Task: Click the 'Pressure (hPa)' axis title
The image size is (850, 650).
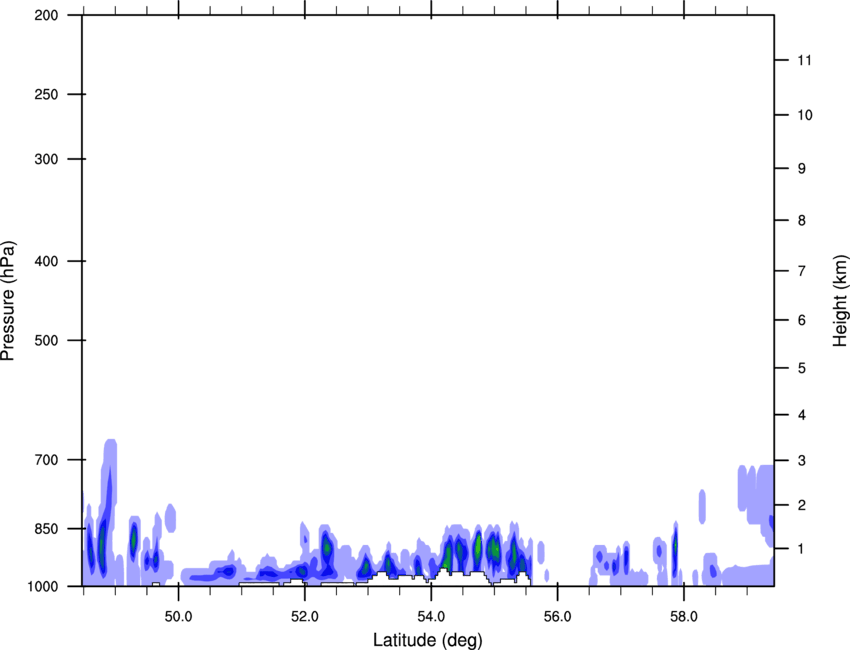Action: point(8,300)
